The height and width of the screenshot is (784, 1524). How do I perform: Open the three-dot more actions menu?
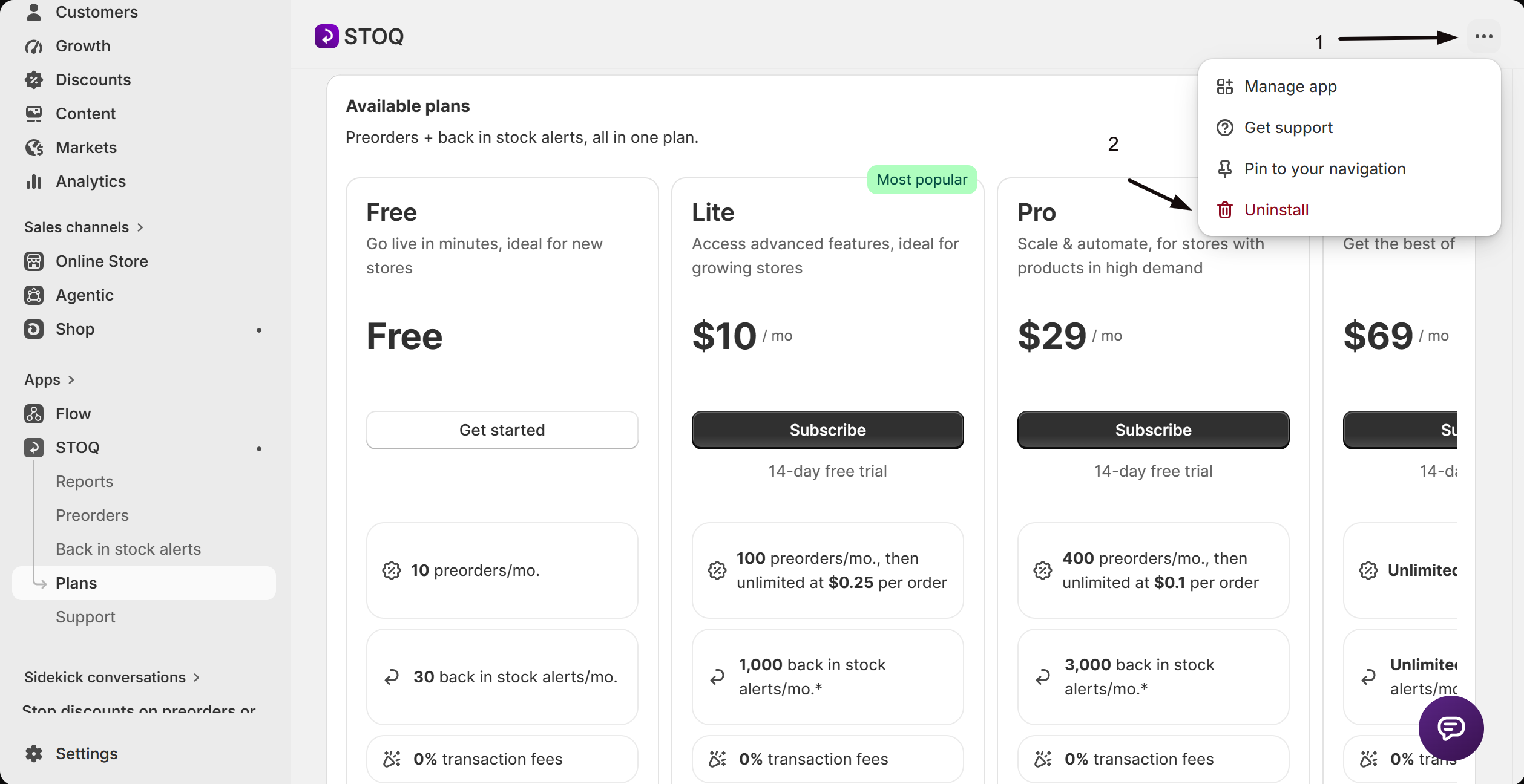coord(1483,37)
